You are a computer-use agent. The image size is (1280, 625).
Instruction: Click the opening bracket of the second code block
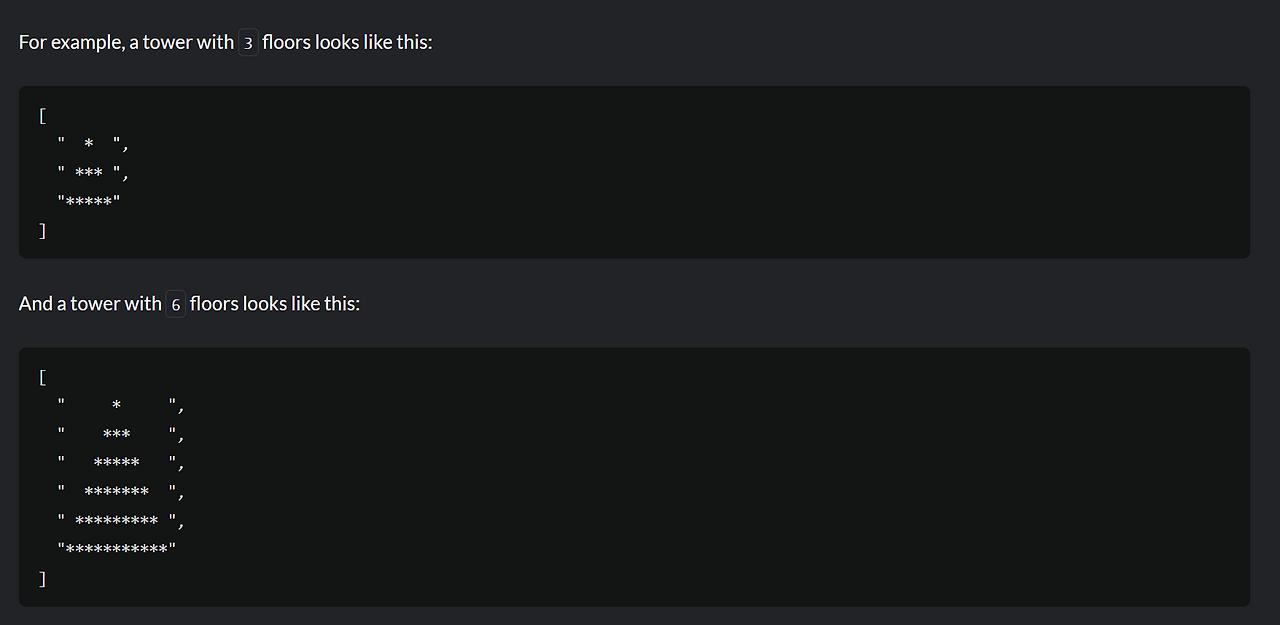point(42,378)
